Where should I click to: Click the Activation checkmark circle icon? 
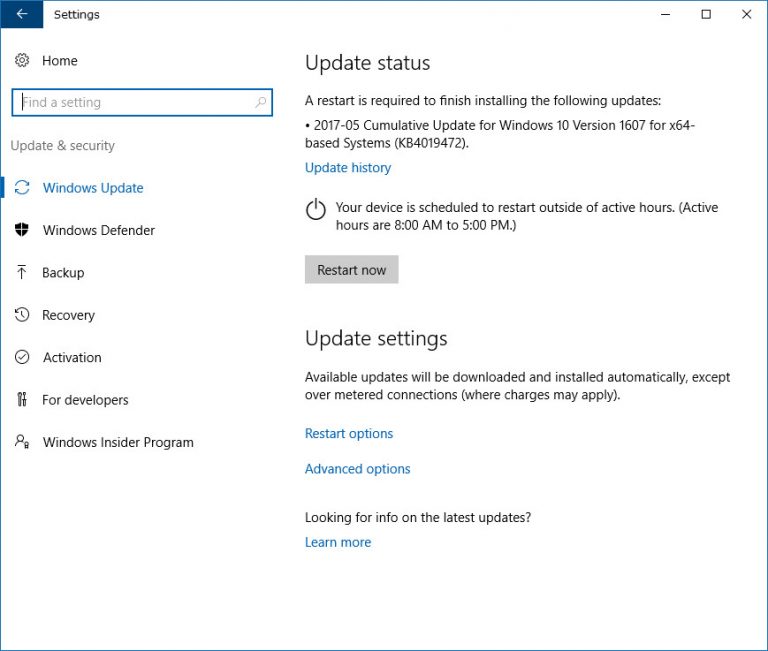[22, 357]
